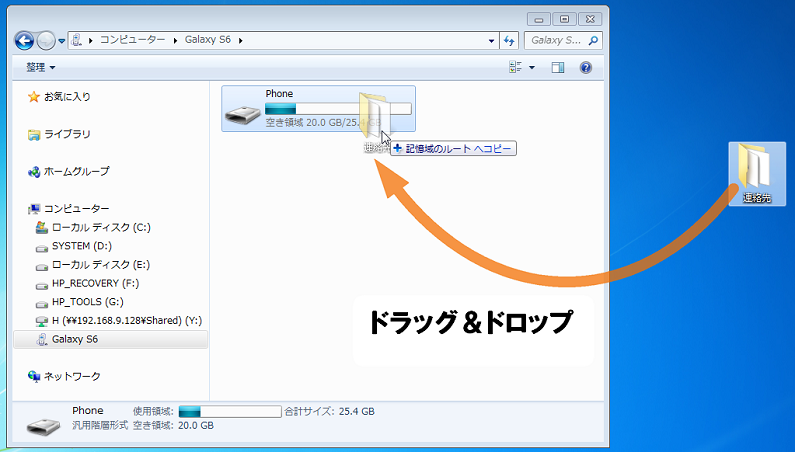Open the address bar history dropdown

point(491,41)
